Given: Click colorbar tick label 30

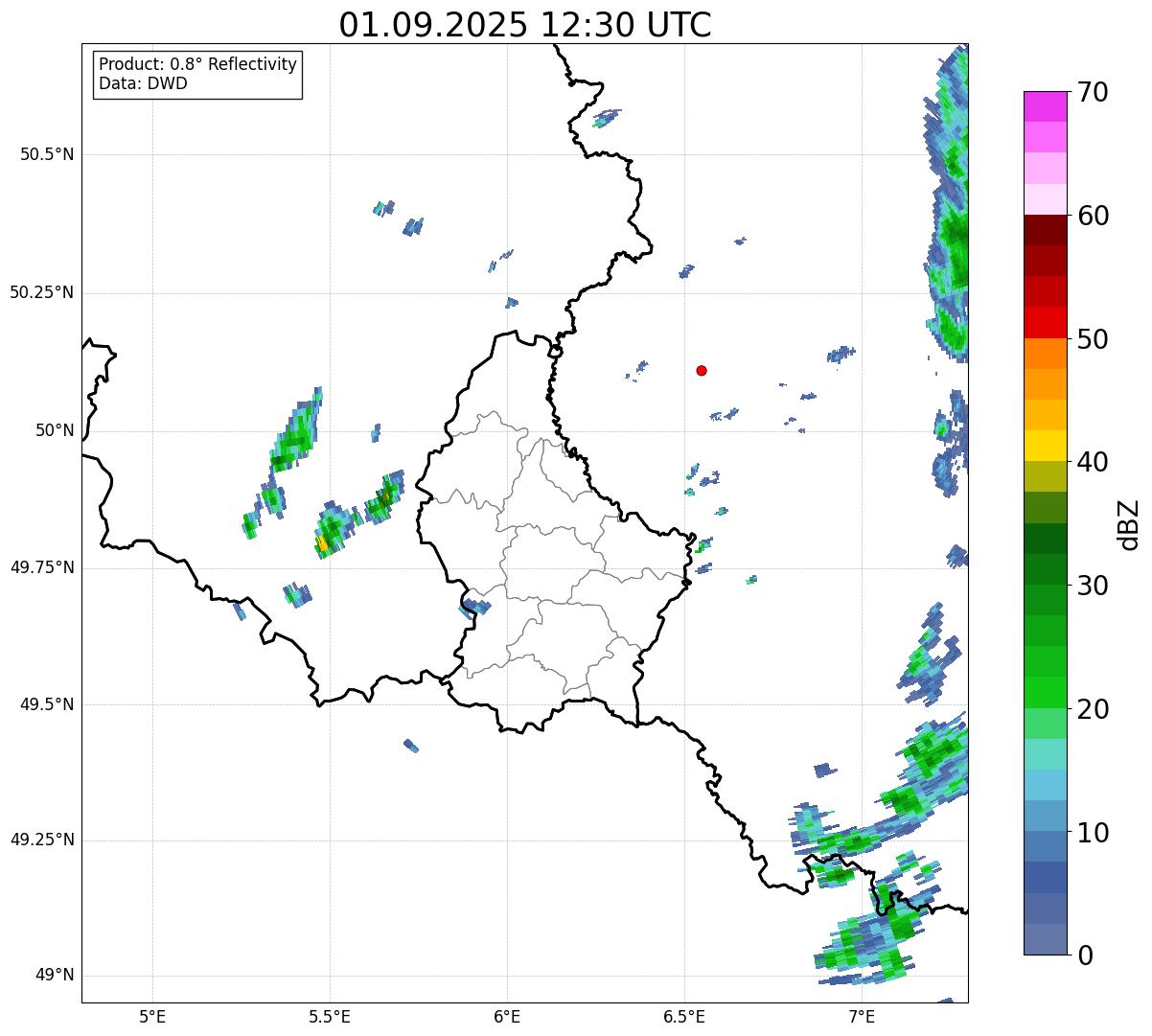Looking at the screenshot, I should pyautogui.click(x=1093, y=586).
